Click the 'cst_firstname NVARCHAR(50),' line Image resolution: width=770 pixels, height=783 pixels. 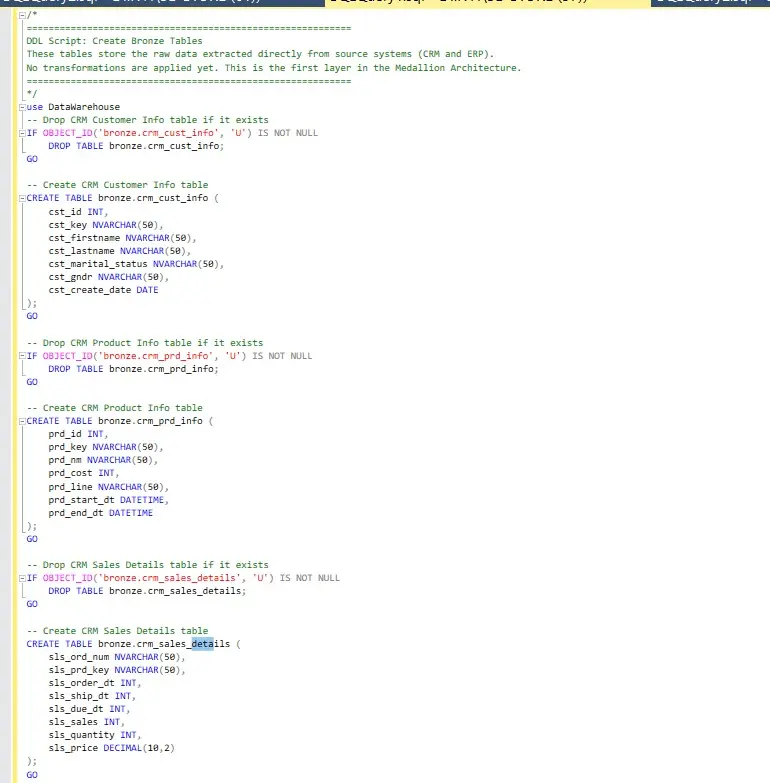(122, 238)
